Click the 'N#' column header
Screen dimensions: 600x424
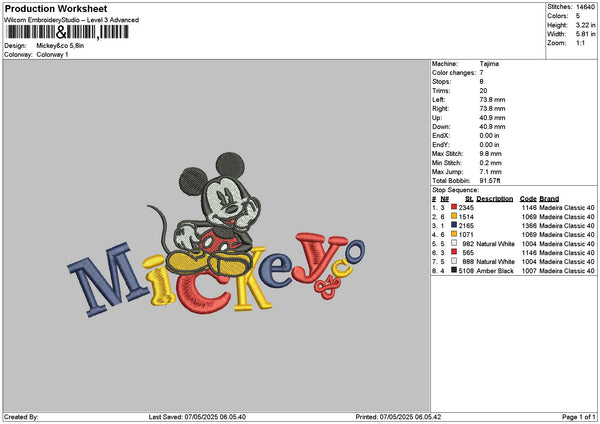point(445,199)
